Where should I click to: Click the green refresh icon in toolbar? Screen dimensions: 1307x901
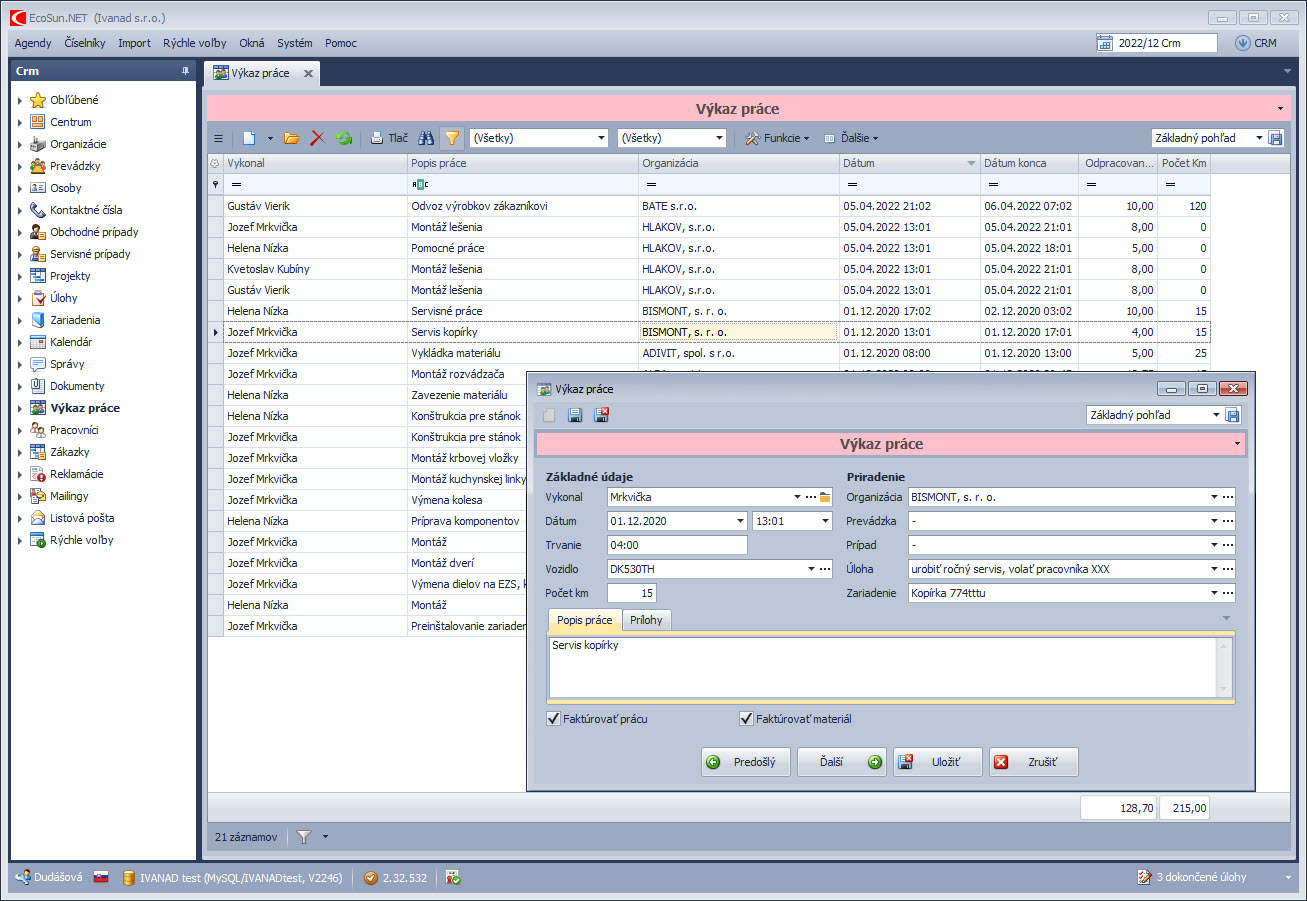(x=344, y=138)
